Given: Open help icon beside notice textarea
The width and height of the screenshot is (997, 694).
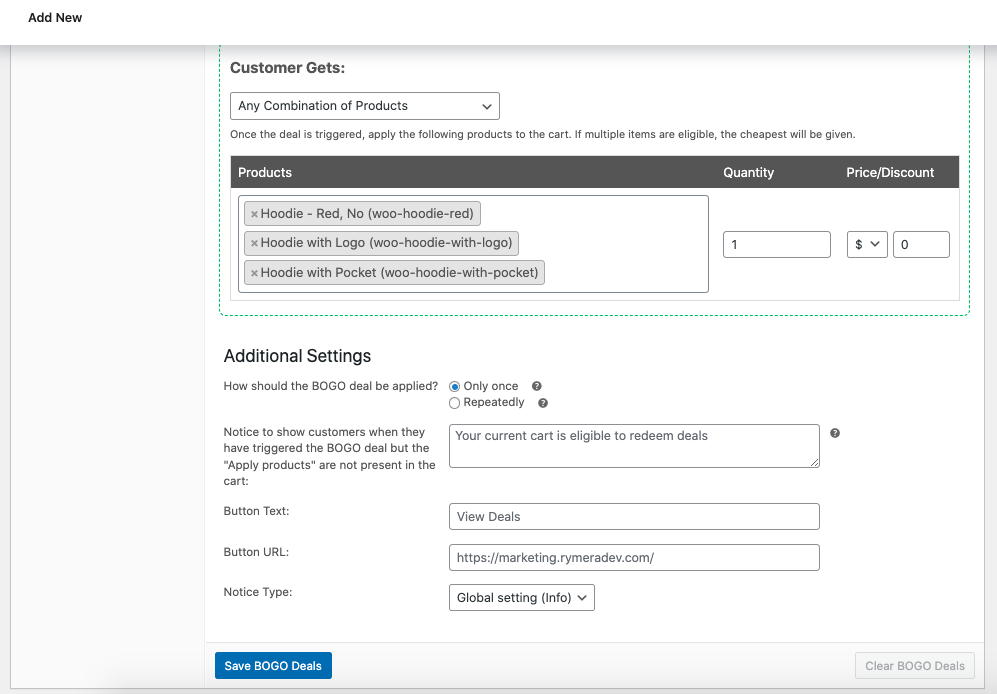Looking at the screenshot, I should pyautogui.click(x=835, y=433).
